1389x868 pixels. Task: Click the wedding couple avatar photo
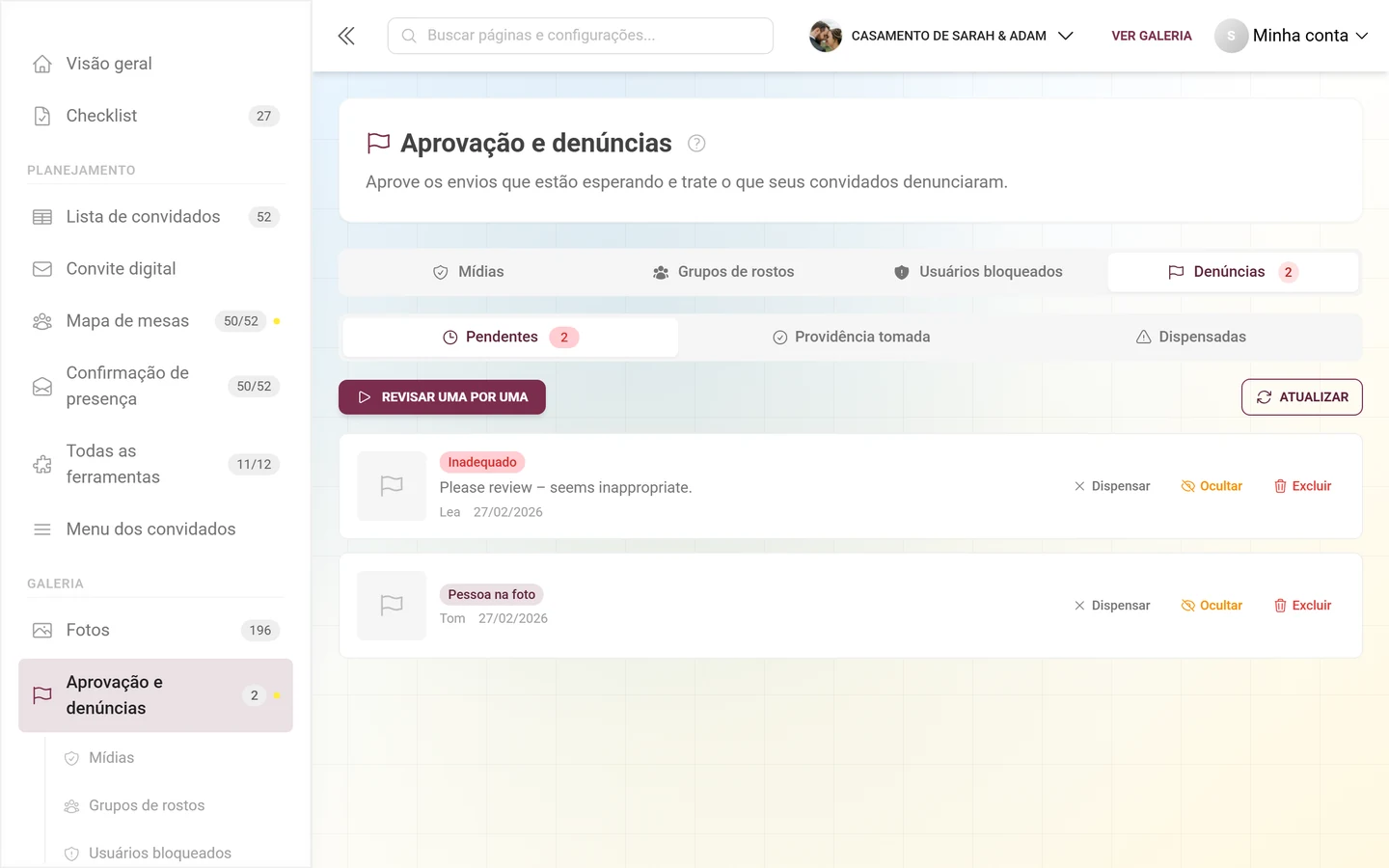coord(826,36)
